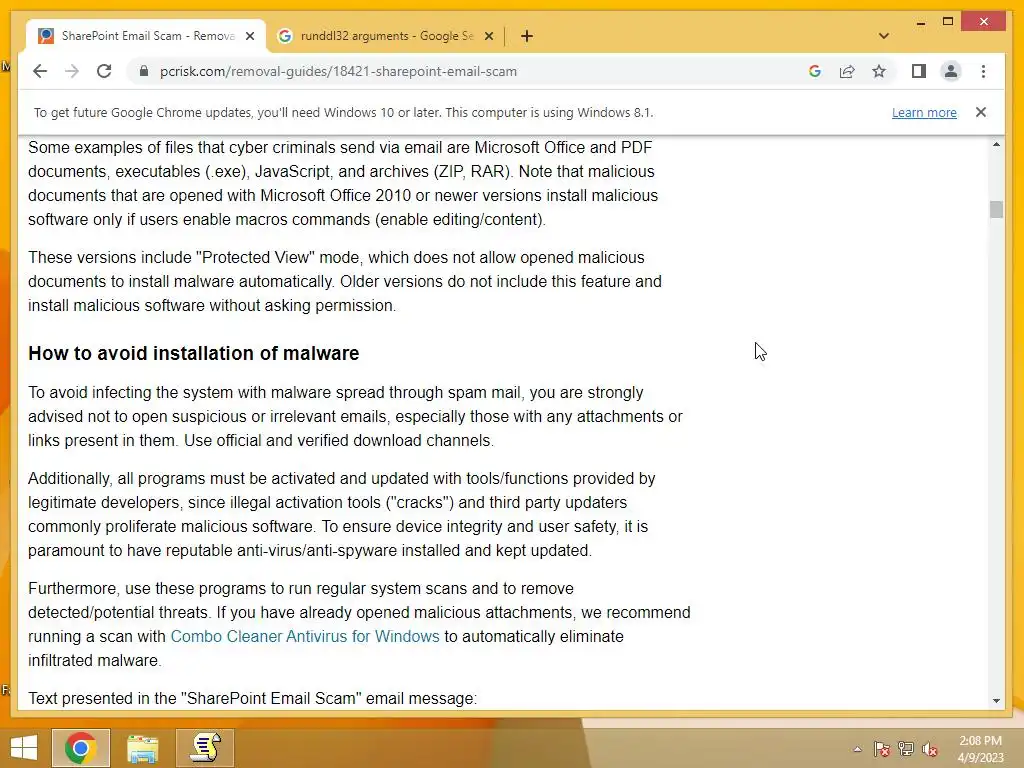Go back to the previous page

[x=40, y=71]
